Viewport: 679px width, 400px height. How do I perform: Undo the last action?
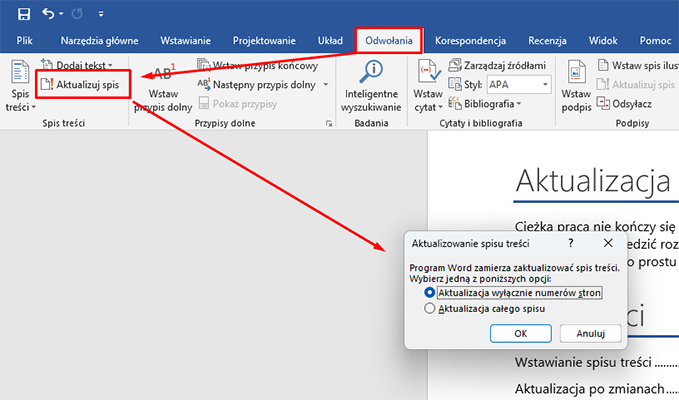click(x=48, y=14)
